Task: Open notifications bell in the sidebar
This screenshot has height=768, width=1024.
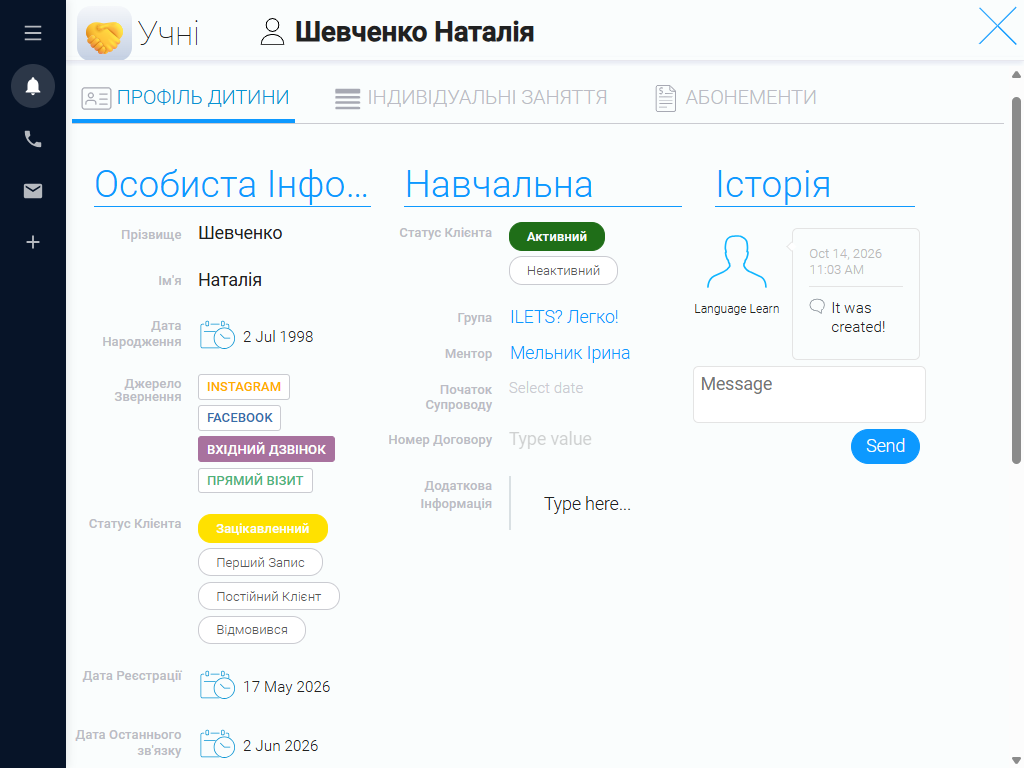Action: (x=33, y=86)
